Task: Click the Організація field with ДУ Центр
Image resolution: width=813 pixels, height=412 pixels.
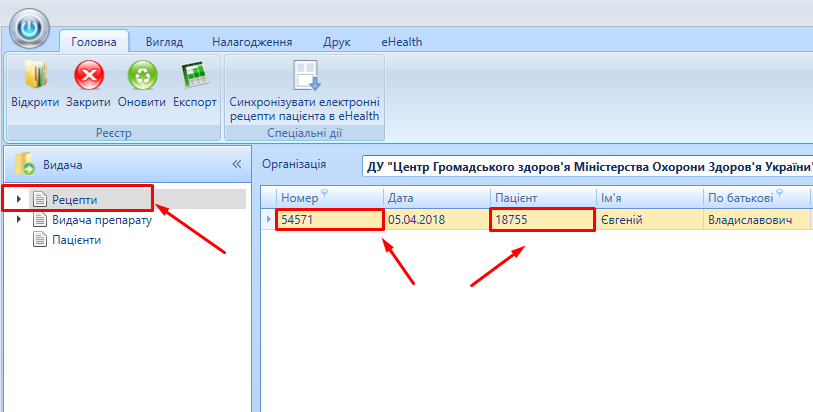Action: 587,167
